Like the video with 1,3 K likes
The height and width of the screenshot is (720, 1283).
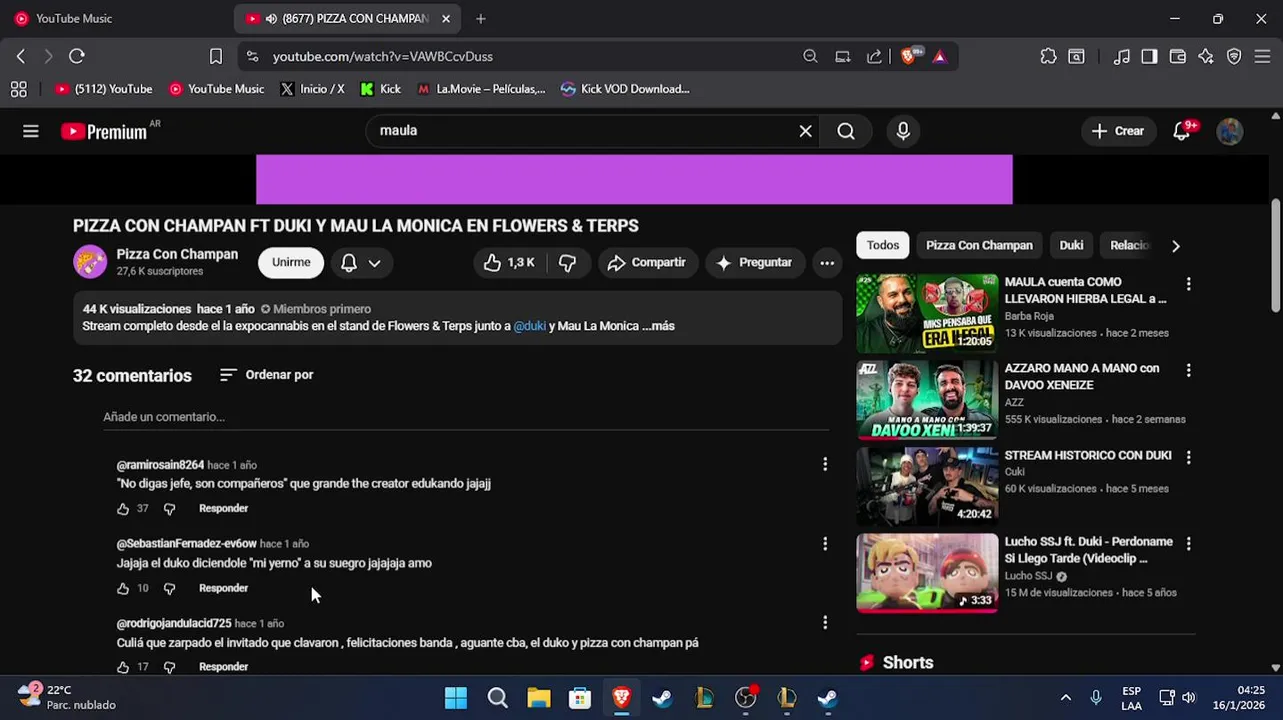click(x=510, y=262)
